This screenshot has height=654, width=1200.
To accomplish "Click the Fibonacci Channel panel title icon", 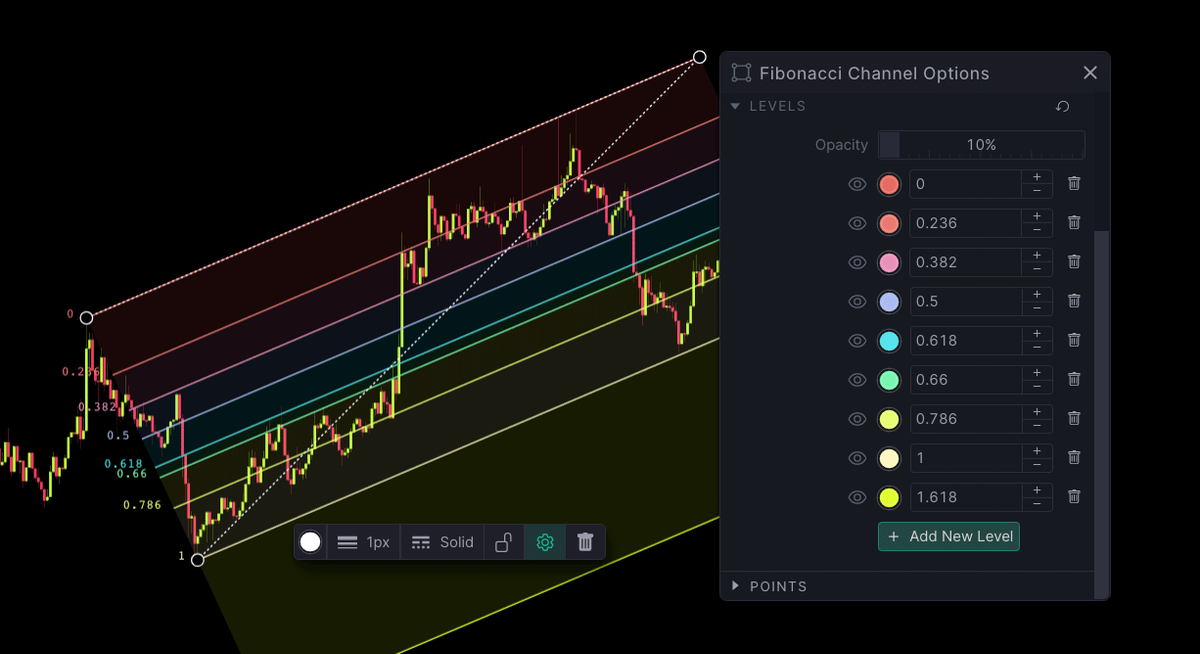I will click(741, 73).
